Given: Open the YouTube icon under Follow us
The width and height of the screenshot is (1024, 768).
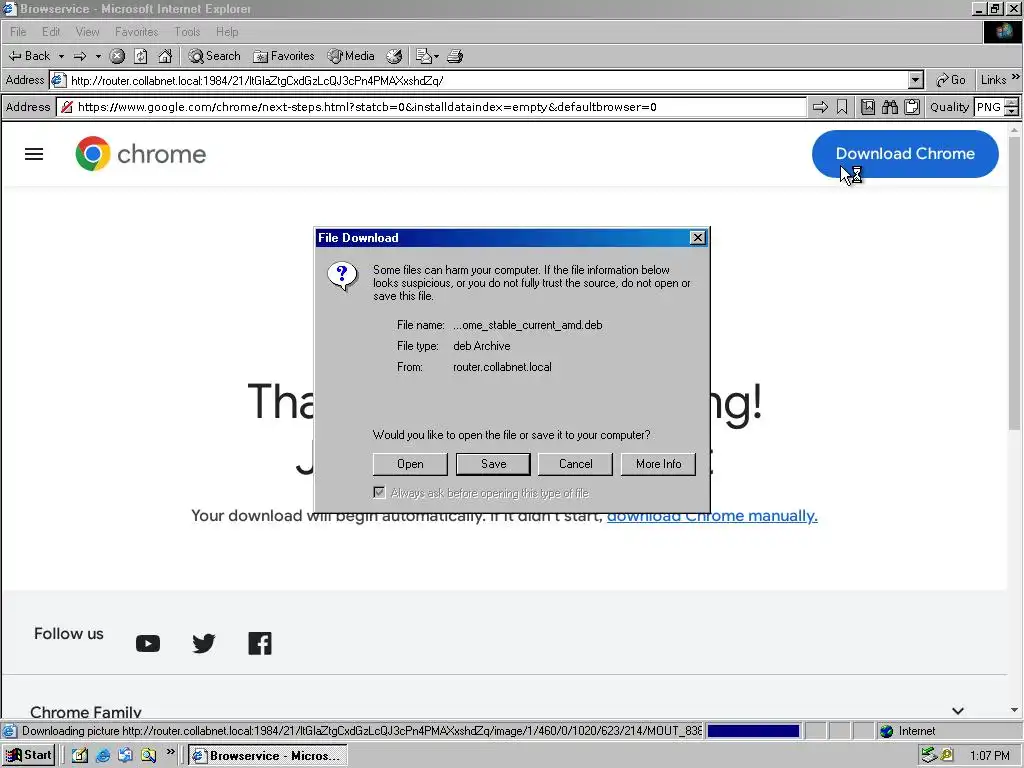Looking at the screenshot, I should [x=148, y=644].
